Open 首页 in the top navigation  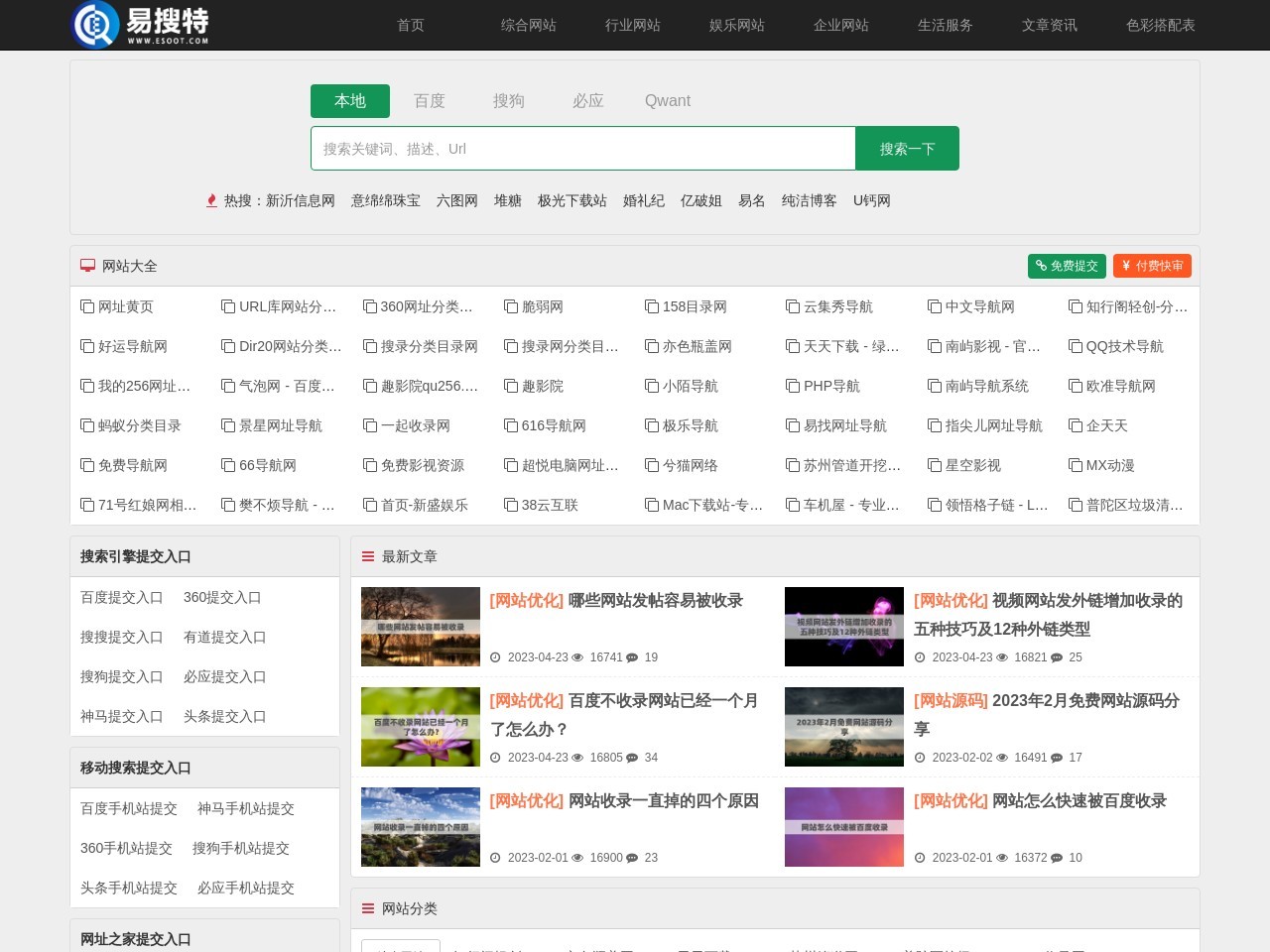click(x=411, y=25)
